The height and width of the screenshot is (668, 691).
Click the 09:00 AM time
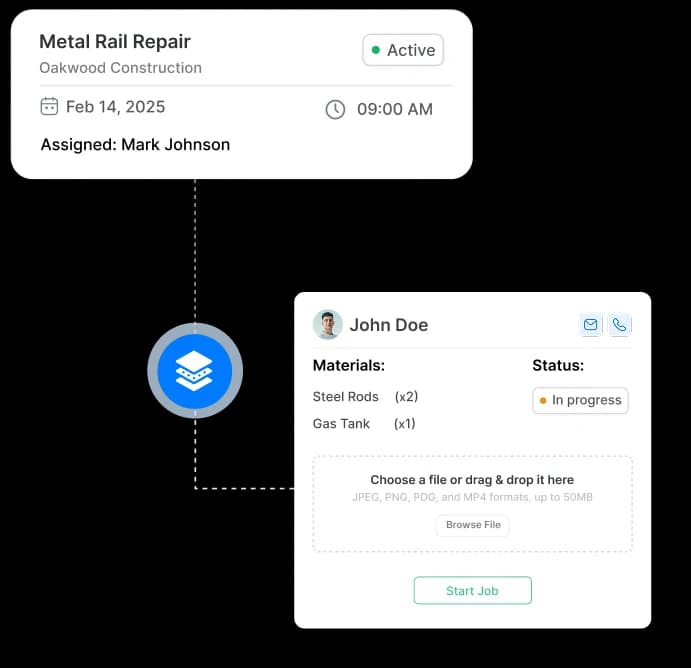pyautogui.click(x=395, y=109)
